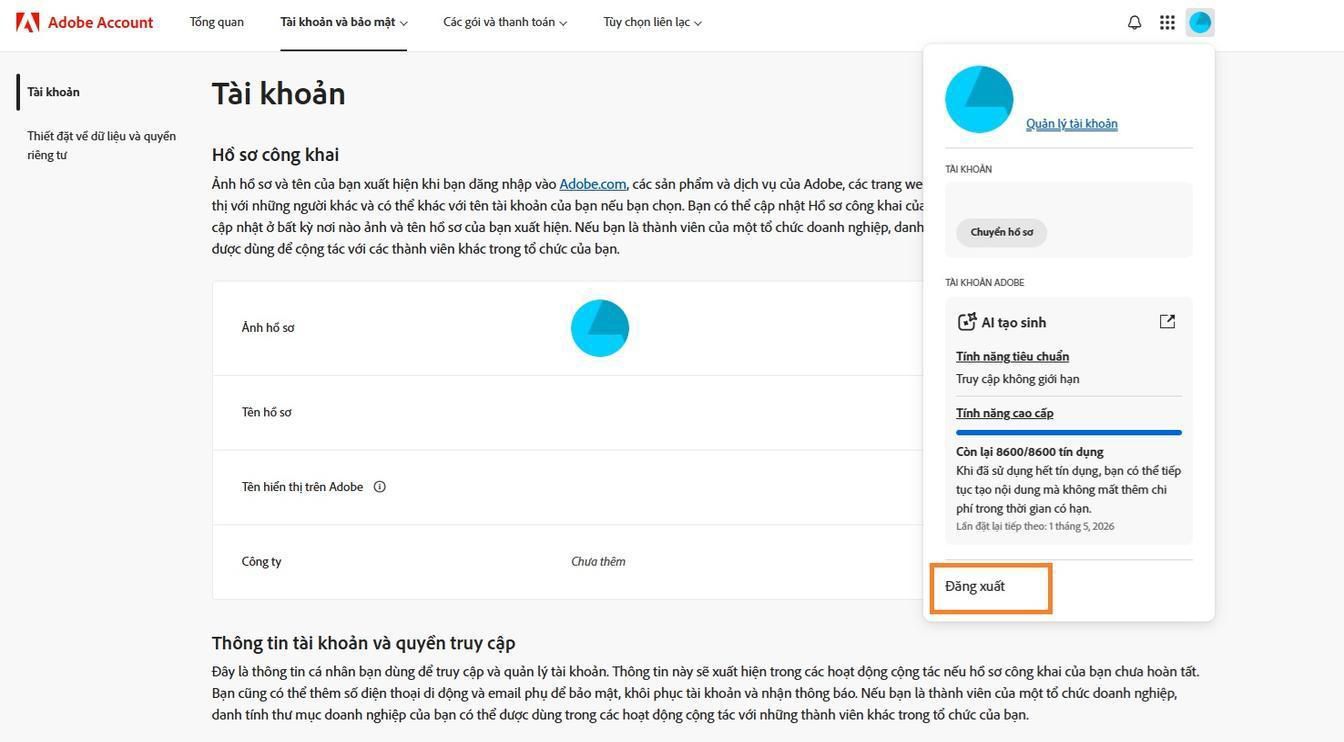Click Hồ sơ công khai heading

point(276,154)
